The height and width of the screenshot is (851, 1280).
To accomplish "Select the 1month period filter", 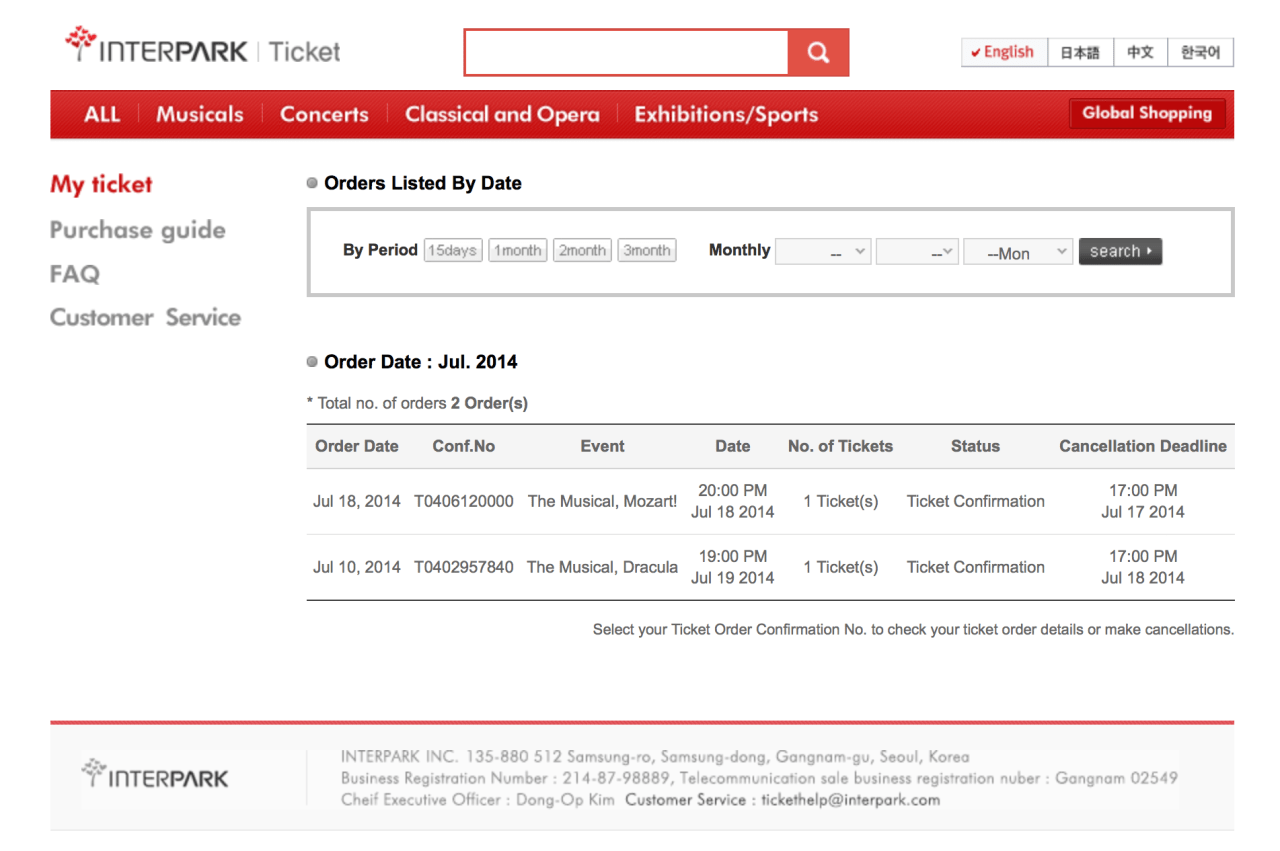I will click(517, 250).
